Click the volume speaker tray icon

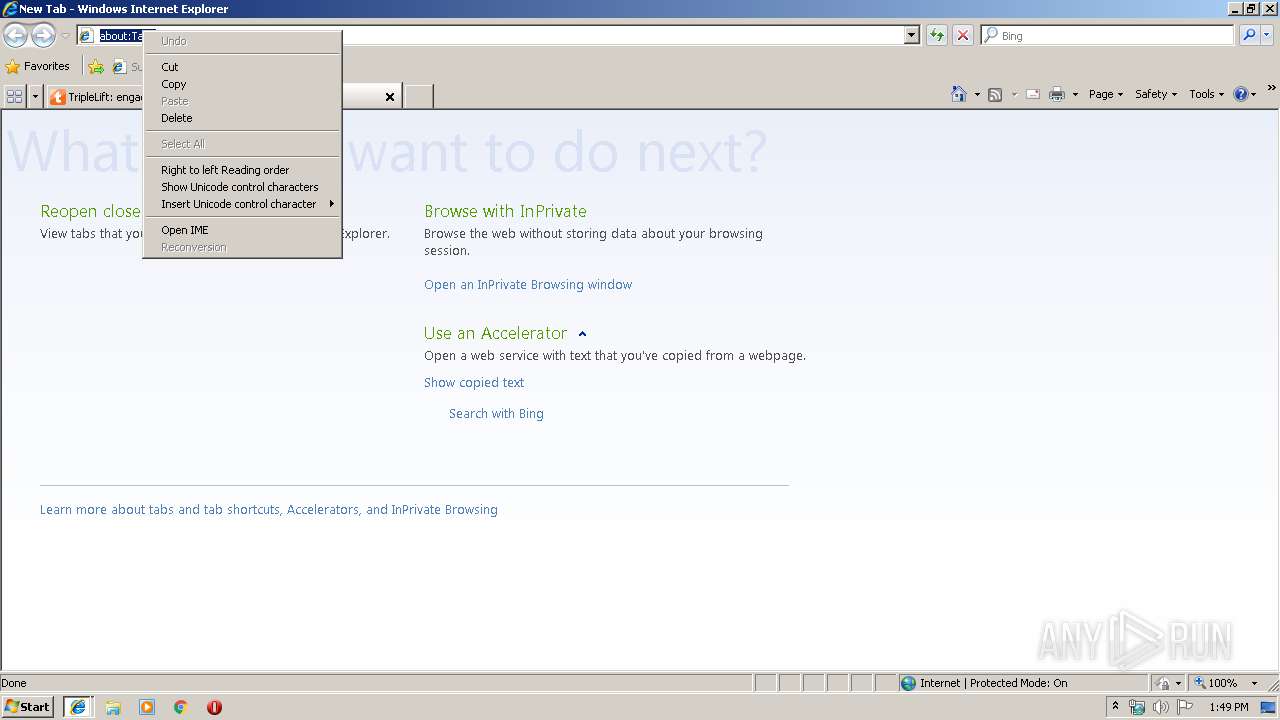pos(1161,707)
